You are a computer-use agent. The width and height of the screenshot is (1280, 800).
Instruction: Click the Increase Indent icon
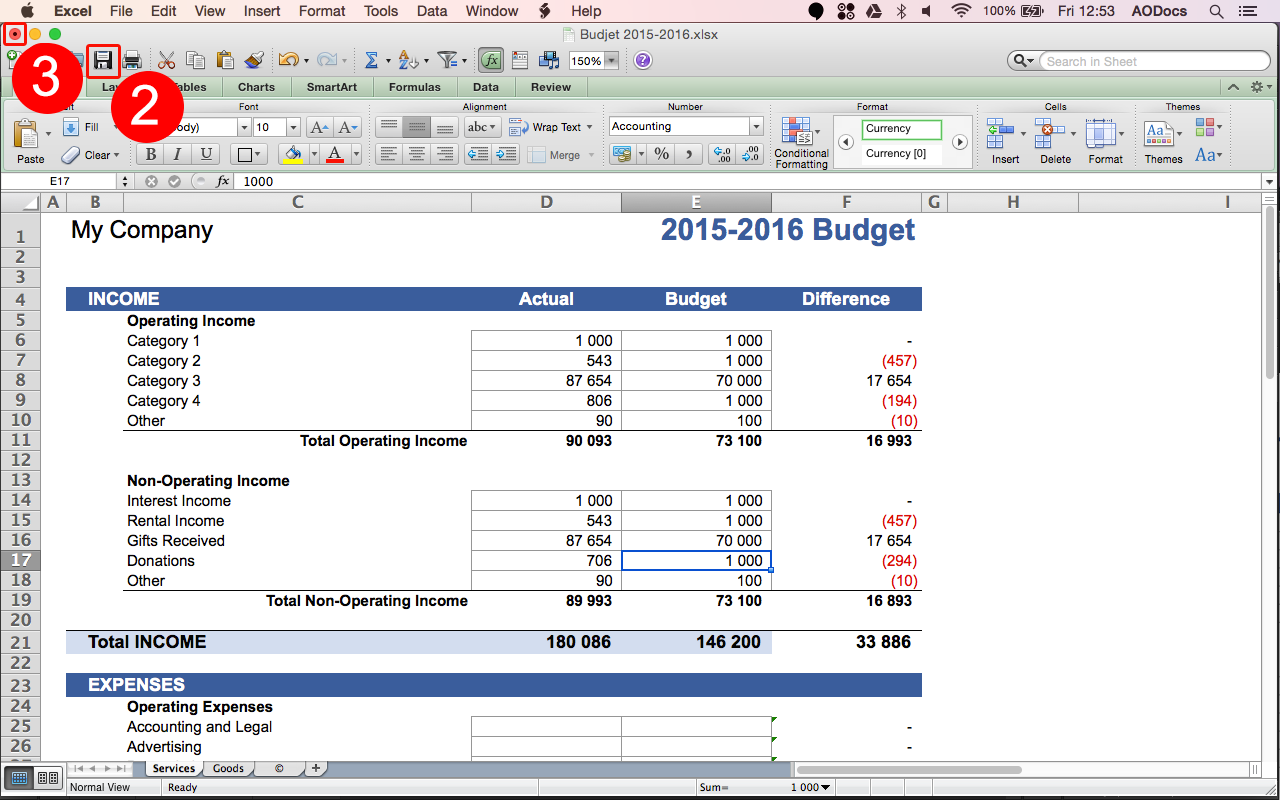tap(506, 154)
